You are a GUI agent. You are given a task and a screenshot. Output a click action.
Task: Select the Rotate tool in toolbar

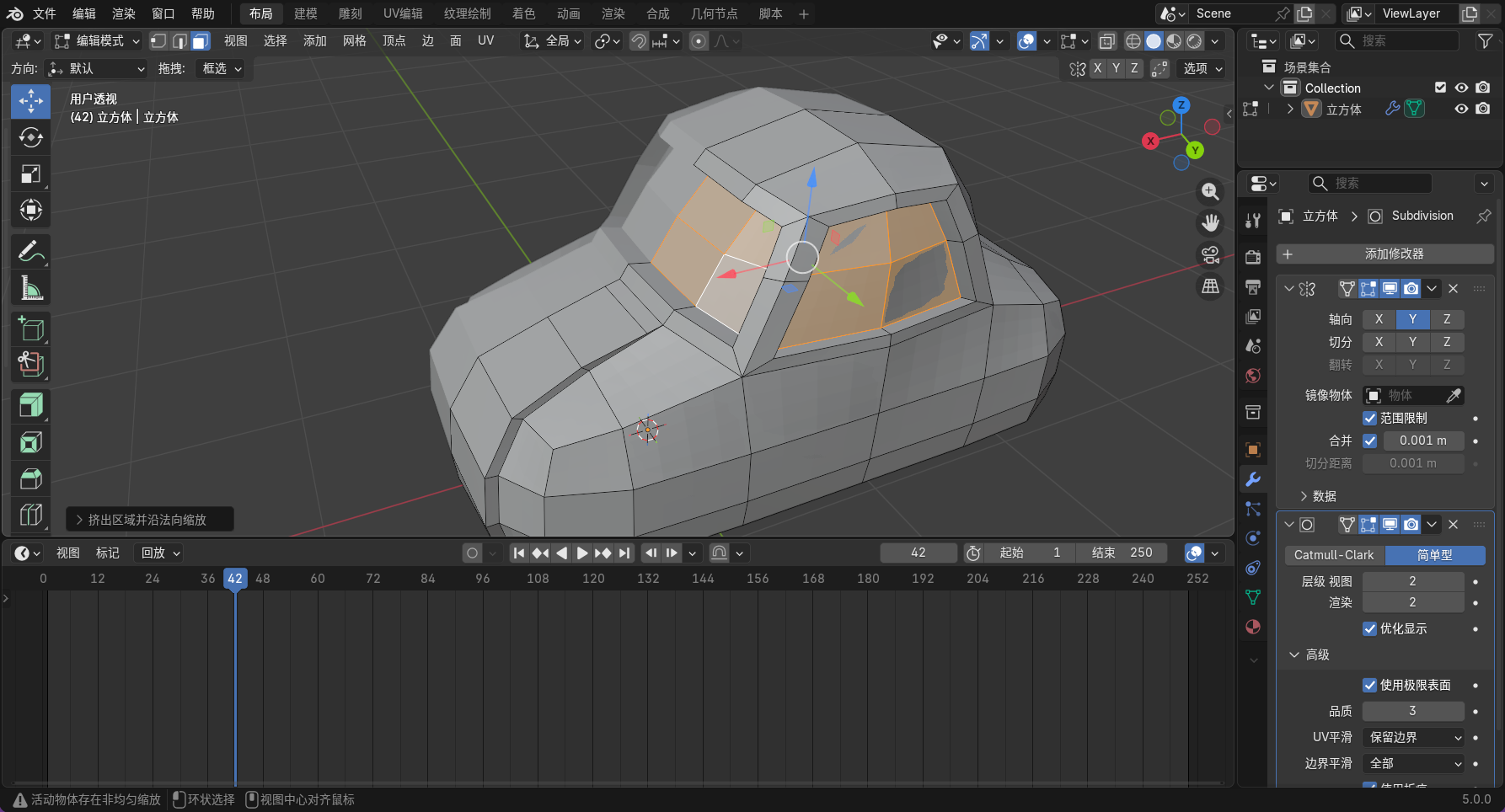(30, 137)
